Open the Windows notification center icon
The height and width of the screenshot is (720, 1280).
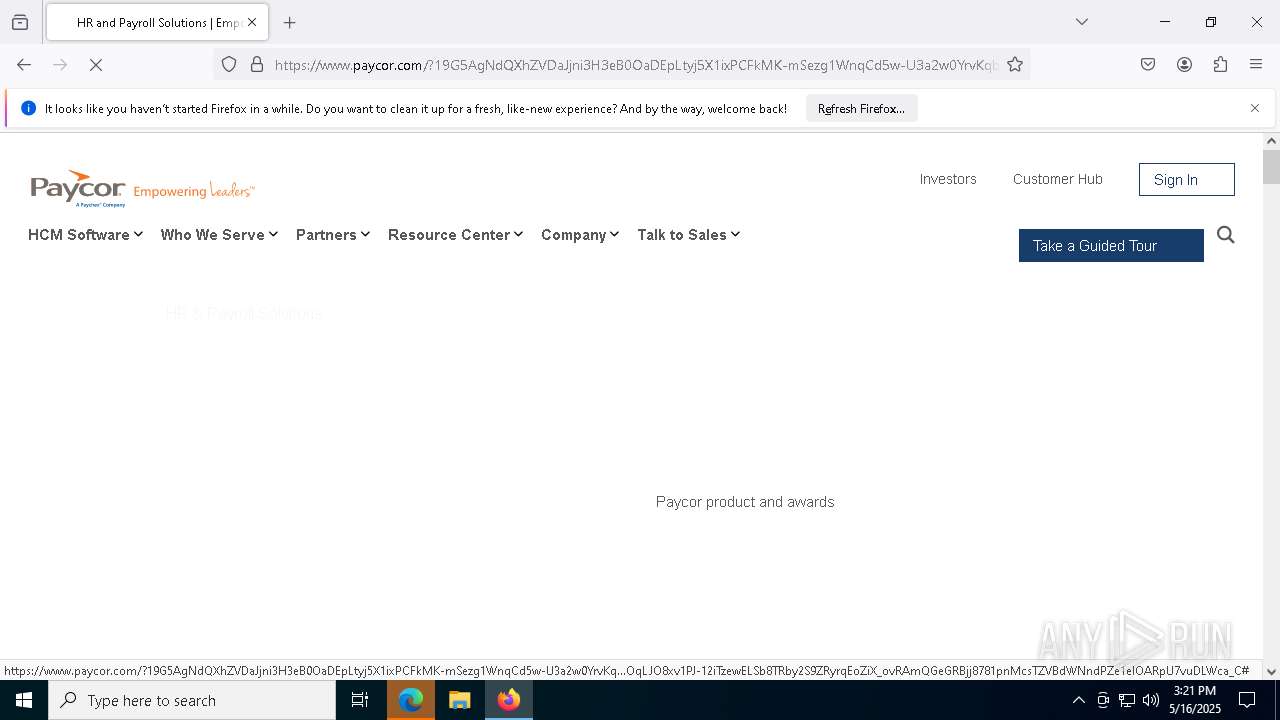1247,700
